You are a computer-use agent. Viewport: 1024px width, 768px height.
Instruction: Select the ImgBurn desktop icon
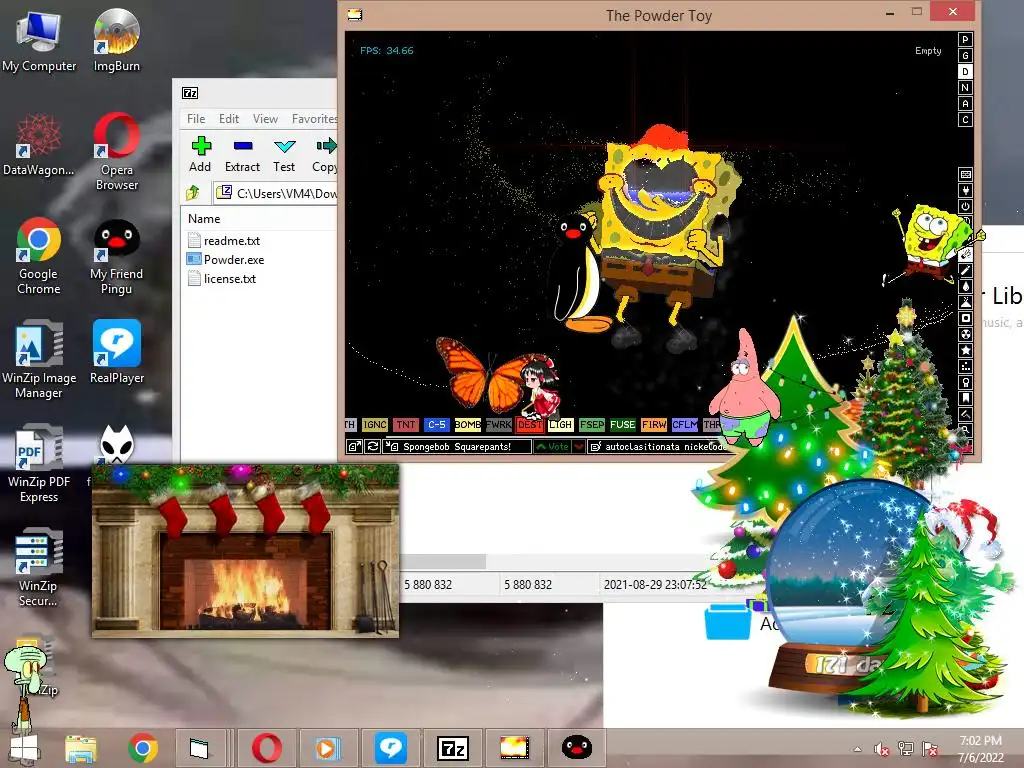116,40
